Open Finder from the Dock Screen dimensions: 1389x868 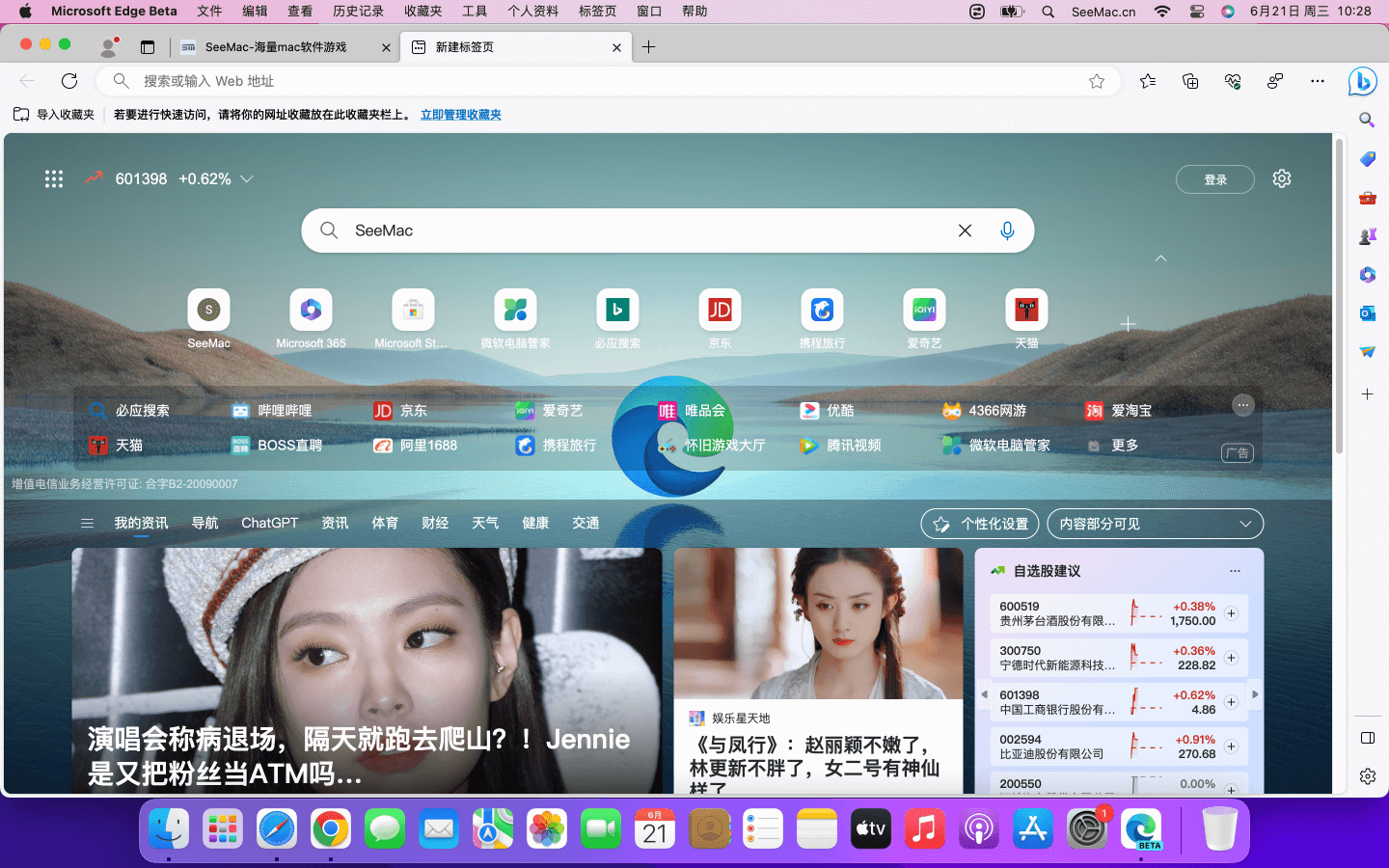point(169,828)
